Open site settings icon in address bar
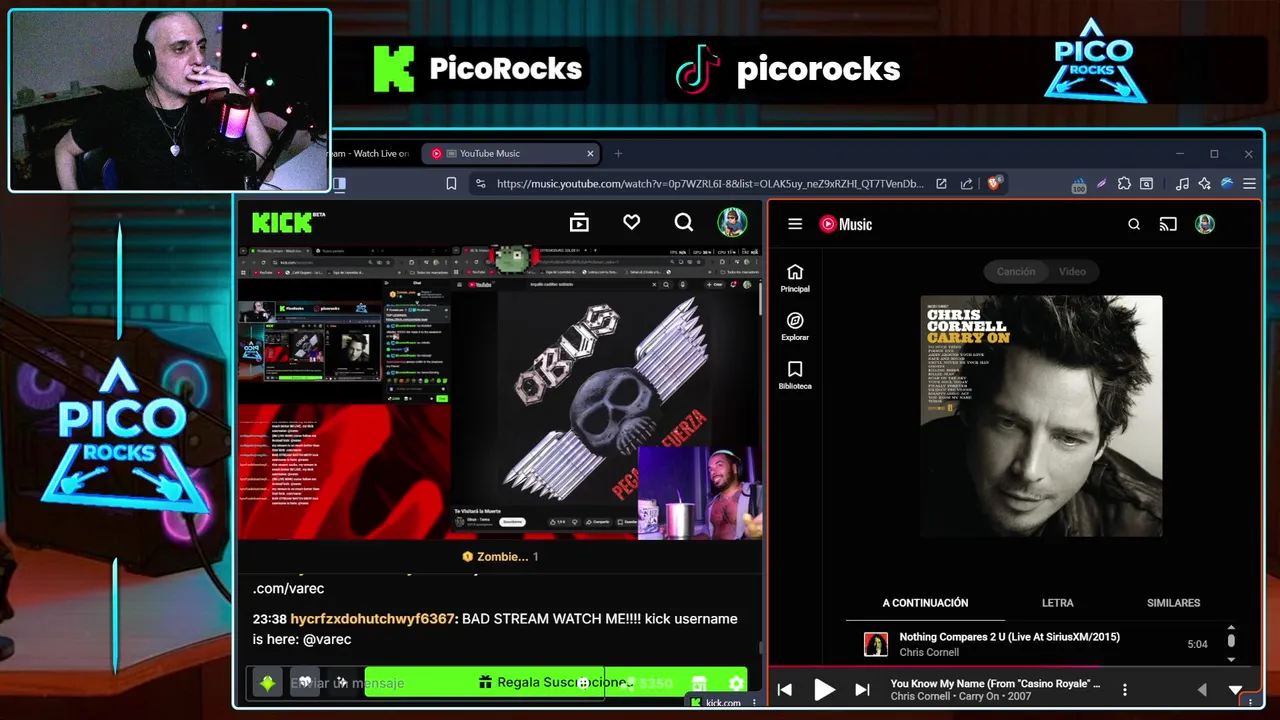 [x=480, y=184]
